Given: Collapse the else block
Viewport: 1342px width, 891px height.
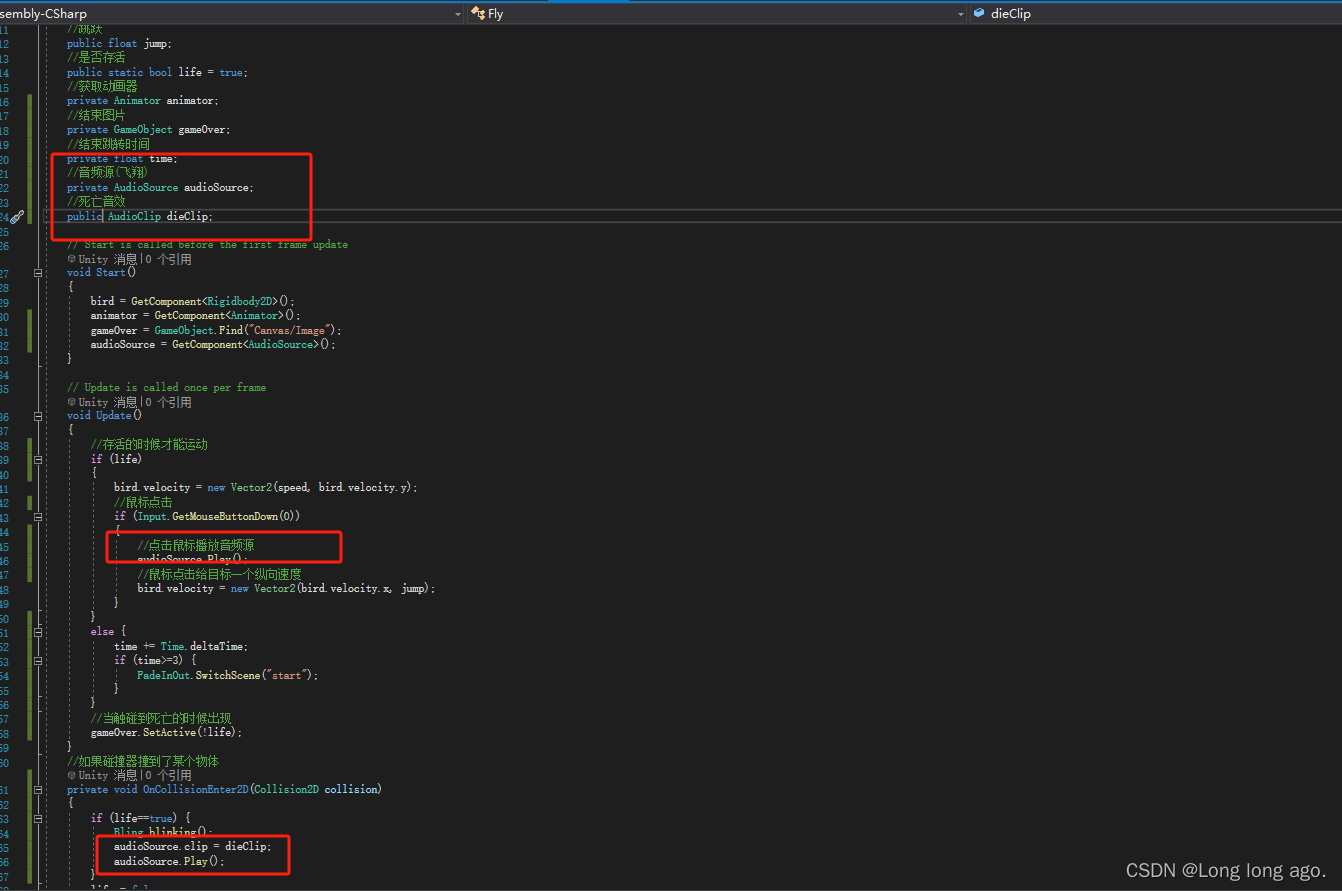Looking at the screenshot, I should (x=38, y=631).
